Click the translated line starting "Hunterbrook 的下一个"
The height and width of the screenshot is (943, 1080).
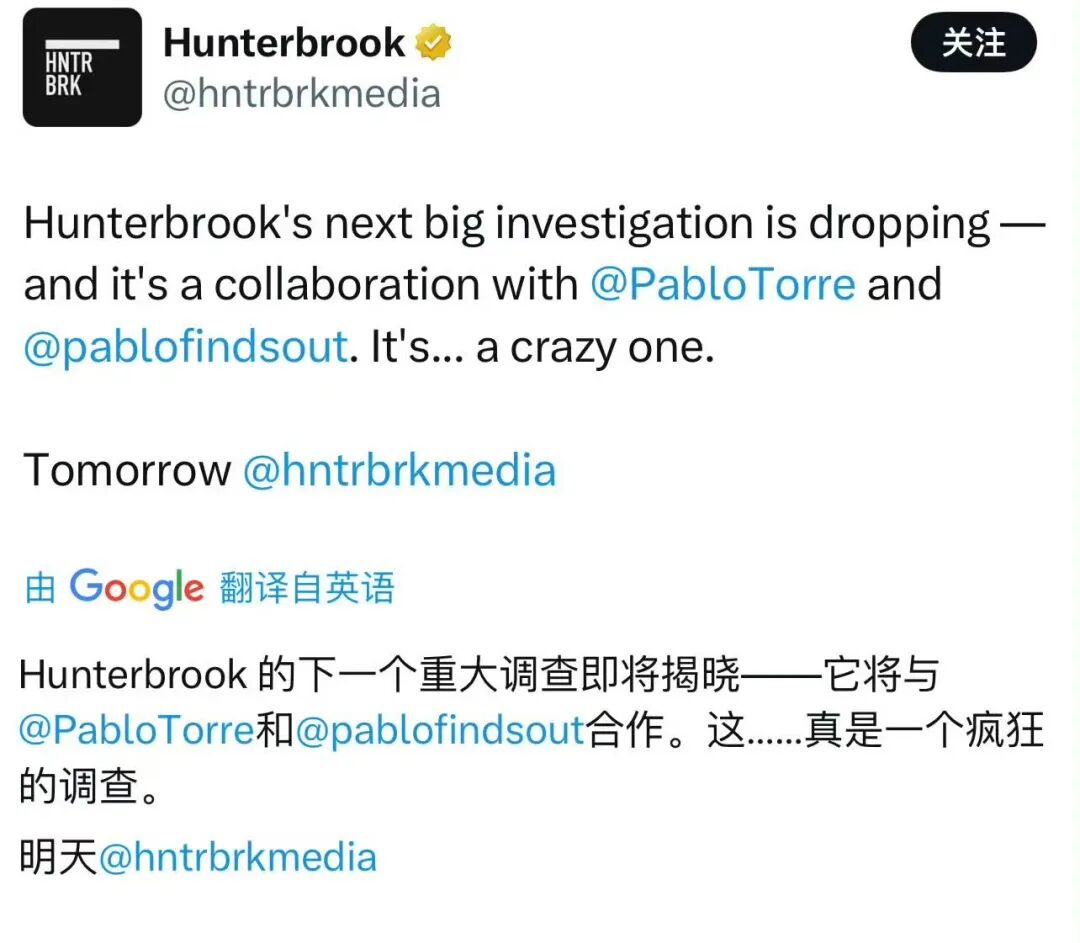tap(479, 674)
